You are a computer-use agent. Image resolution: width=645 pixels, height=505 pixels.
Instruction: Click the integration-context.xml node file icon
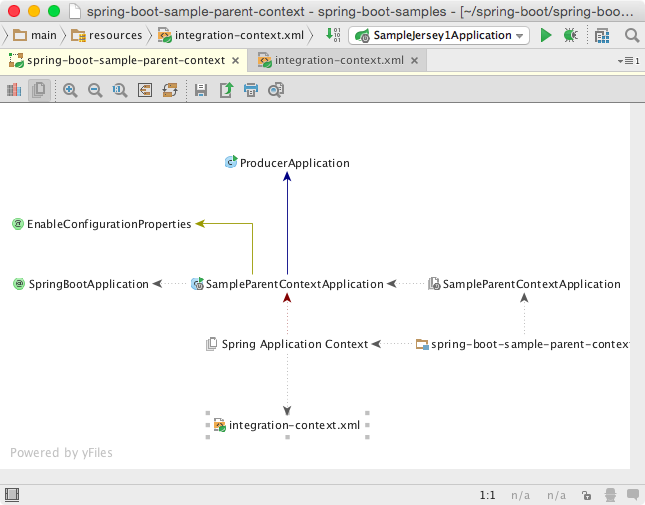pyautogui.click(x=220, y=425)
